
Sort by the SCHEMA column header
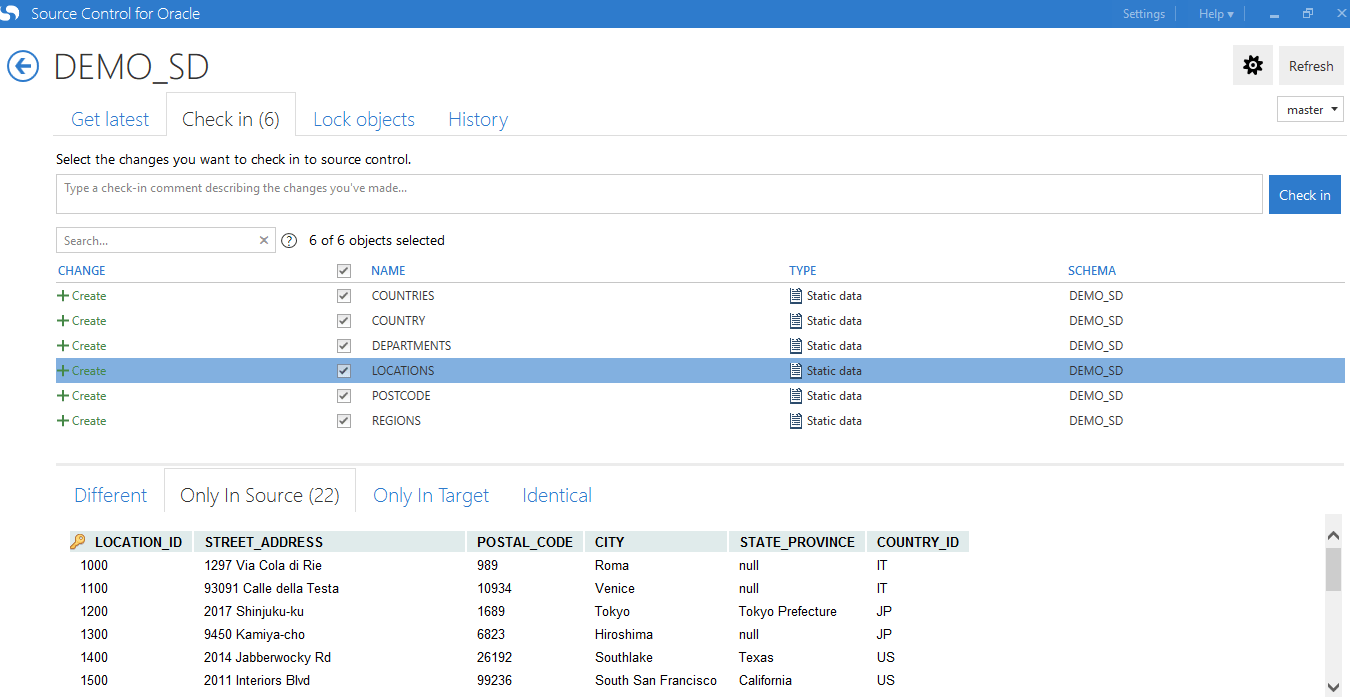[x=1092, y=271]
